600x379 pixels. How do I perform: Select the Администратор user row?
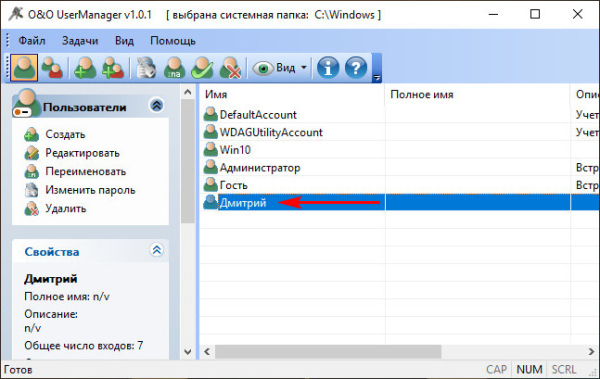pyautogui.click(x=399, y=167)
